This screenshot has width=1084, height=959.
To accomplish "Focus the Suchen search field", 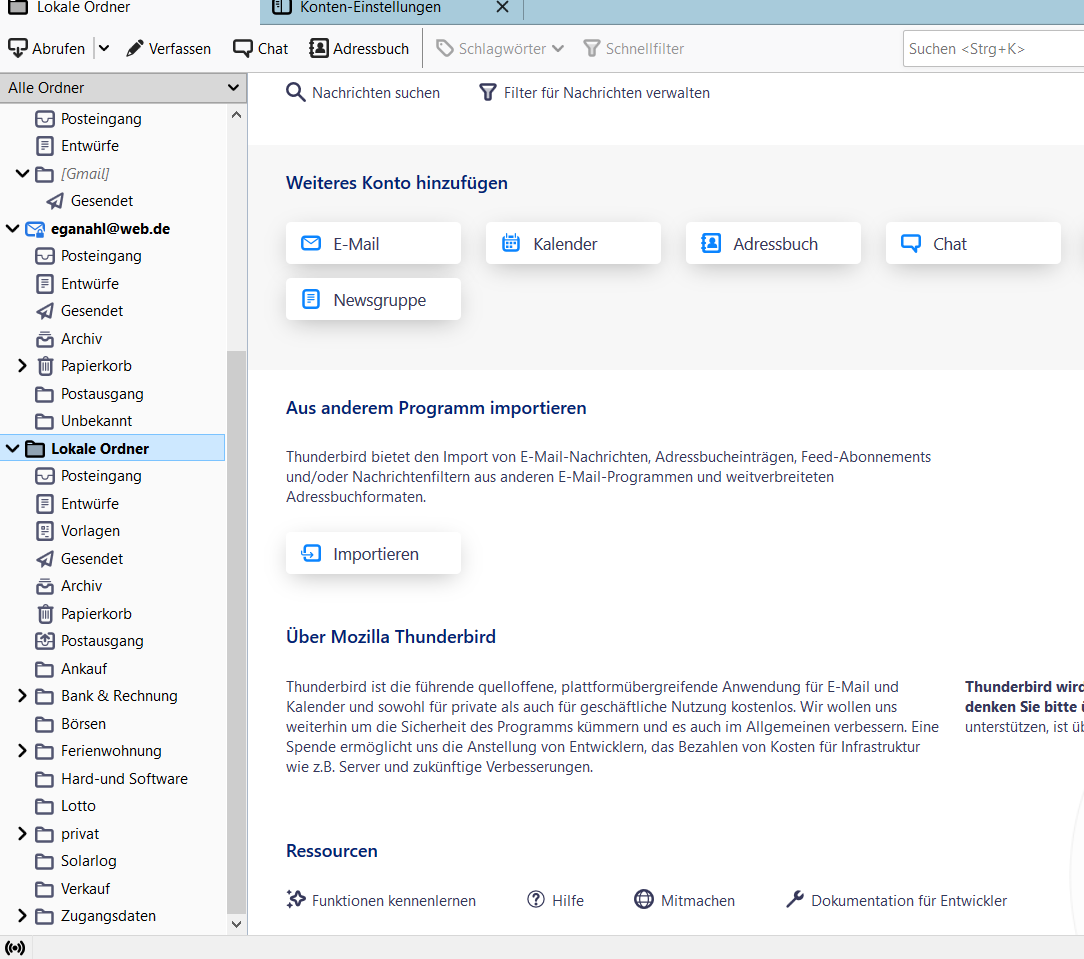I will (x=993, y=48).
